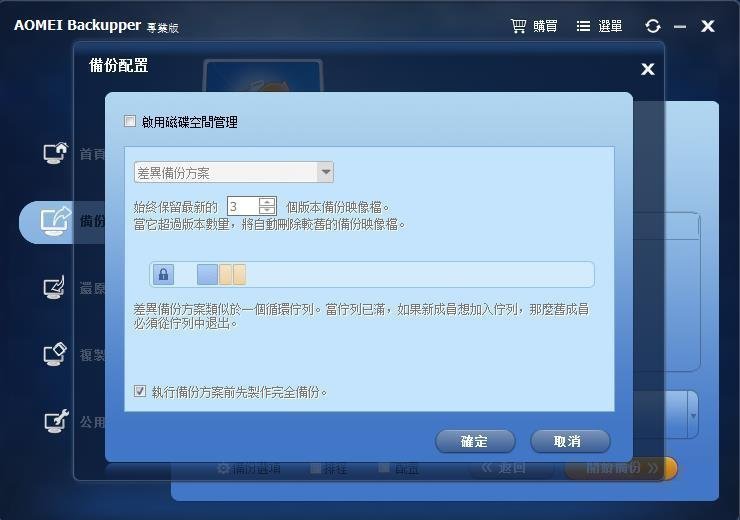Open the Restore sidebar icon
Image resolution: width=740 pixels, height=520 pixels.
pyautogui.click(x=54, y=287)
